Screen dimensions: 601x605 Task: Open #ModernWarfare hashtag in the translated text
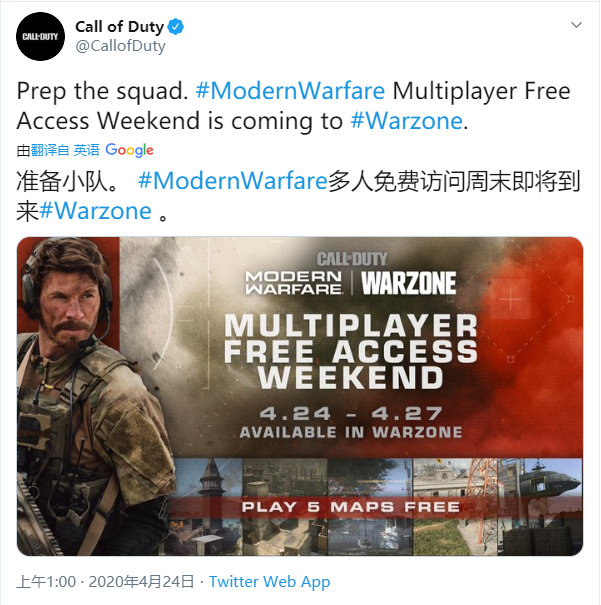233,181
